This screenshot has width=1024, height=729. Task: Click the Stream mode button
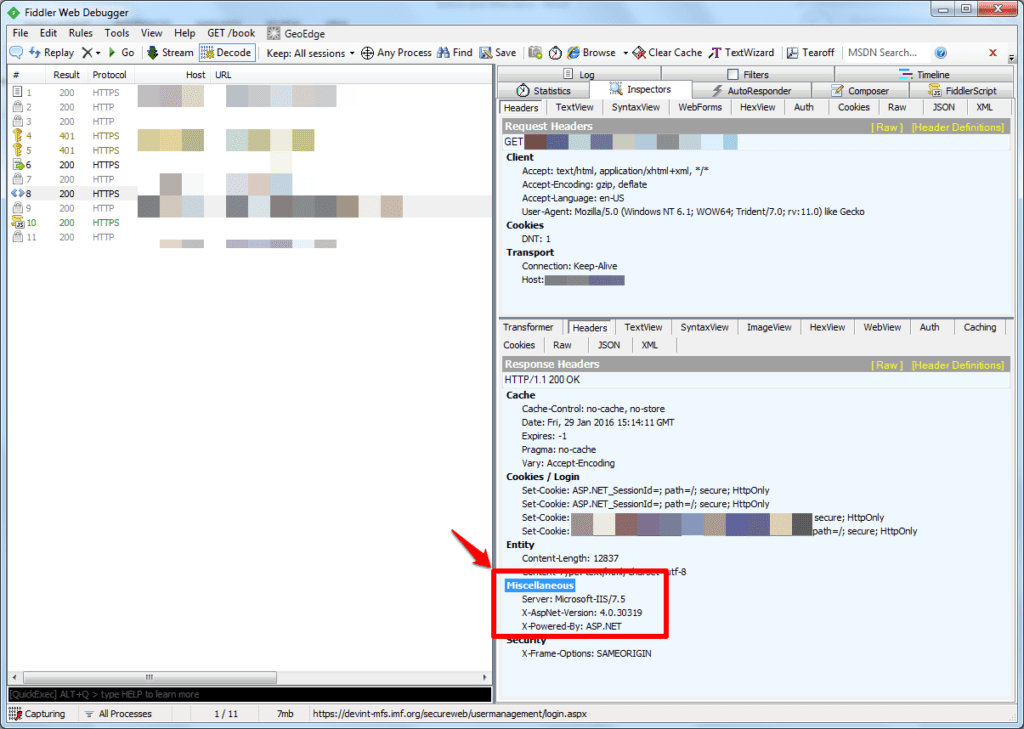pos(170,53)
